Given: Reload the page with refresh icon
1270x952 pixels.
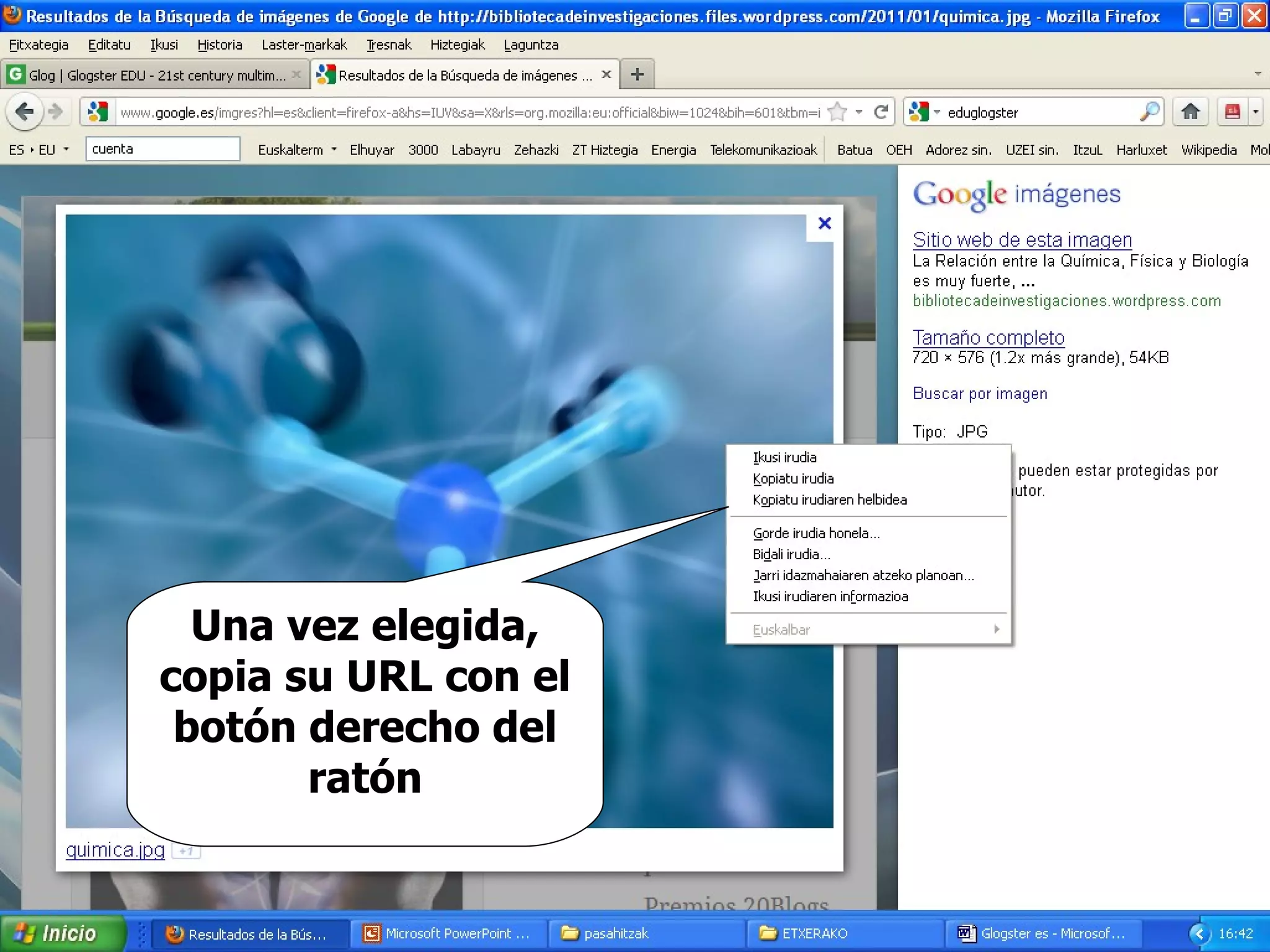Looking at the screenshot, I should (x=881, y=112).
